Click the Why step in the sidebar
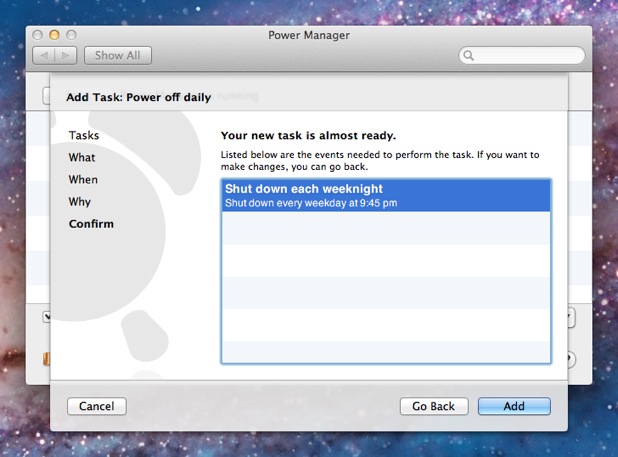Image resolution: width=618 pixels, height=457 pixels. pyautogui.click(x=80, y=202)
